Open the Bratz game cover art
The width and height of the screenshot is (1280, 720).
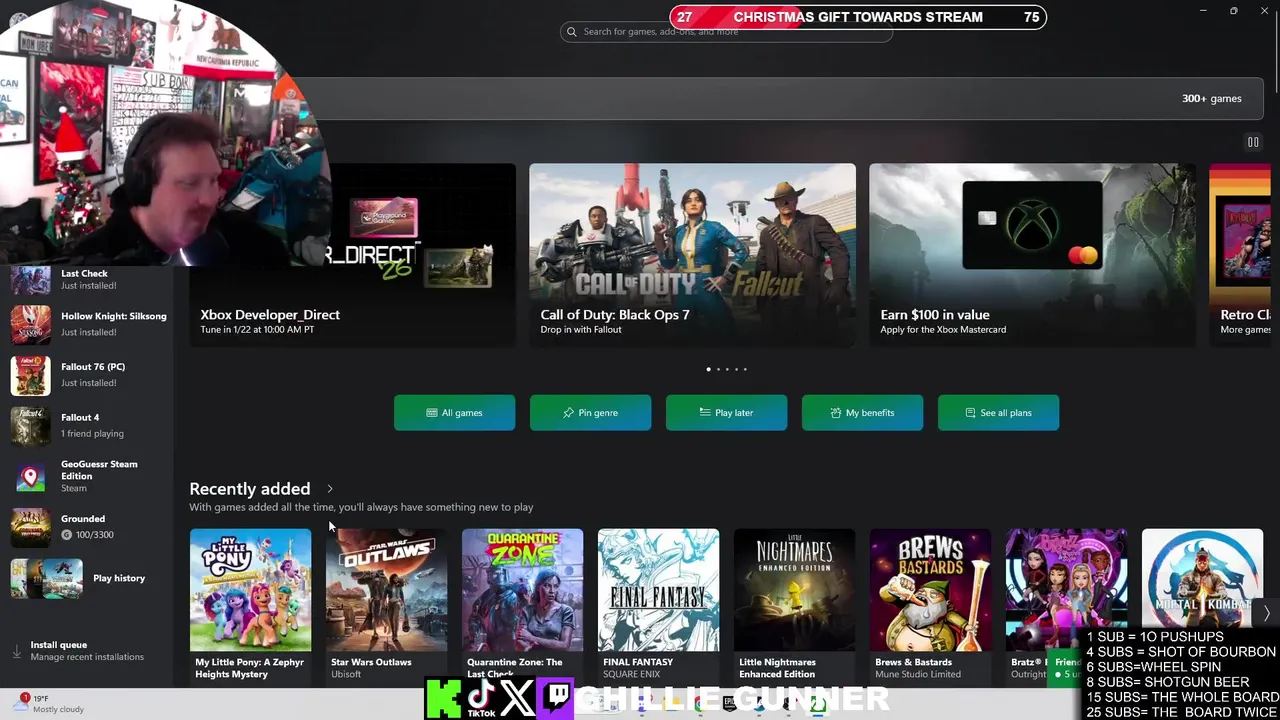pyautogui.click(x=1066, y=590)
